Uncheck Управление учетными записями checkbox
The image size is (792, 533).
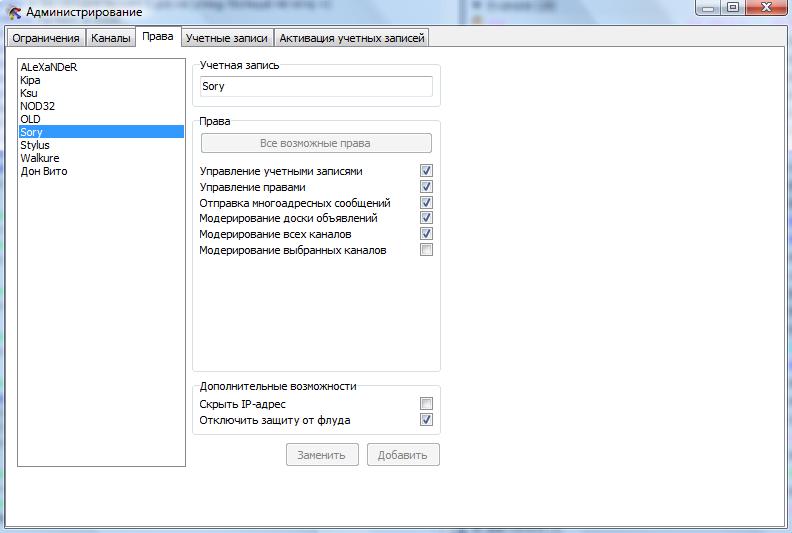click(426, 171)
